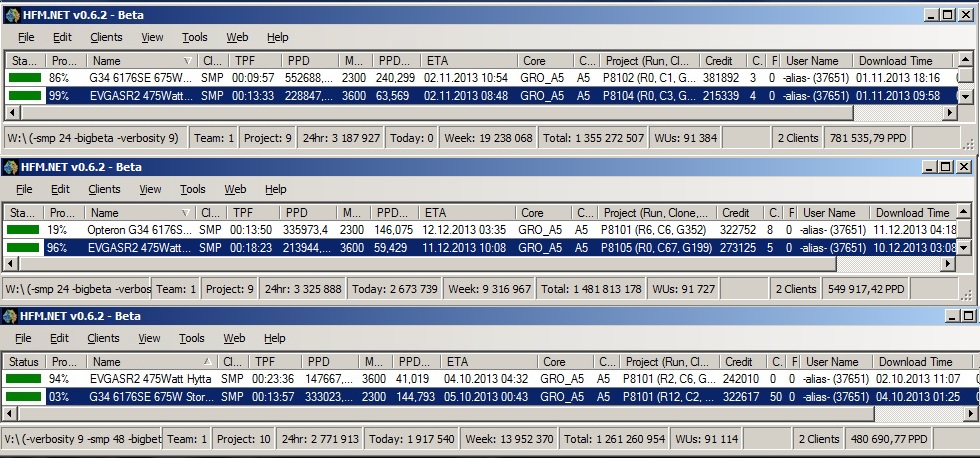Sort by Credit column in top window
This screenshot has height=458, width=980.
coord(722,61)
